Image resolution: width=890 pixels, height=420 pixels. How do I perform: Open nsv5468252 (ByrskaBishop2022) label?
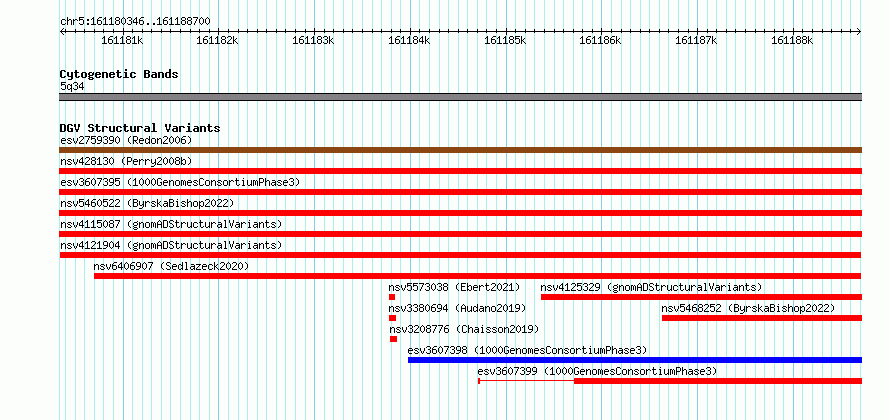pos(748,308)
